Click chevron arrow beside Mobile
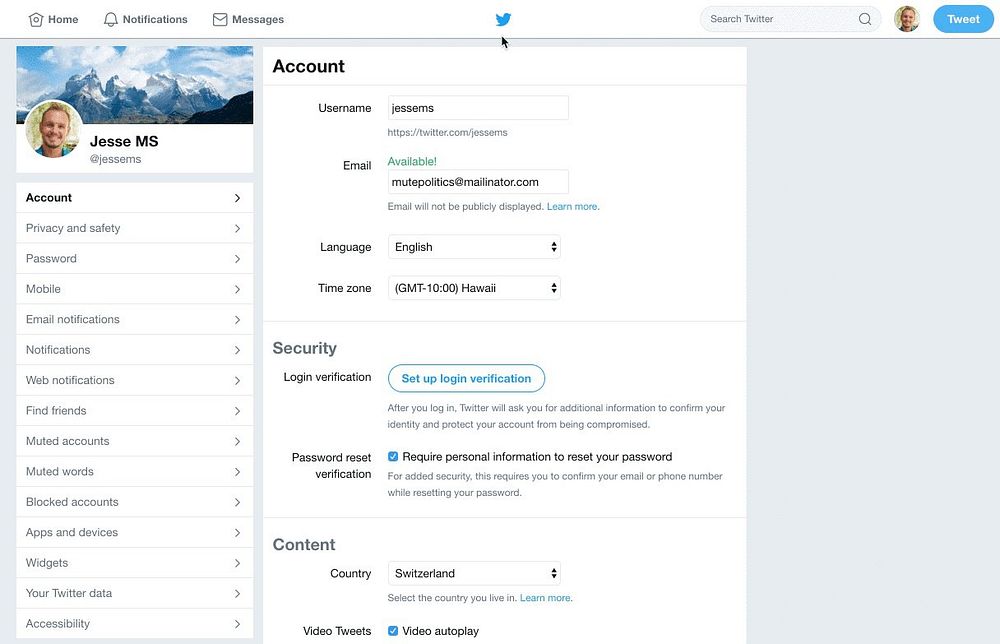Image resolution: width=1000 pixels, height=644 pixels. pyautogui.click(x=237, y=289)
